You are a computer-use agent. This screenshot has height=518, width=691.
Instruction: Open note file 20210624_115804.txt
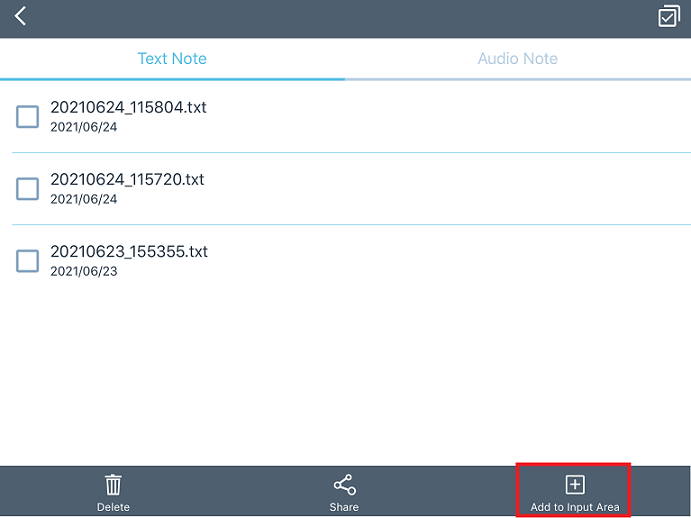(x=128, y=107)
